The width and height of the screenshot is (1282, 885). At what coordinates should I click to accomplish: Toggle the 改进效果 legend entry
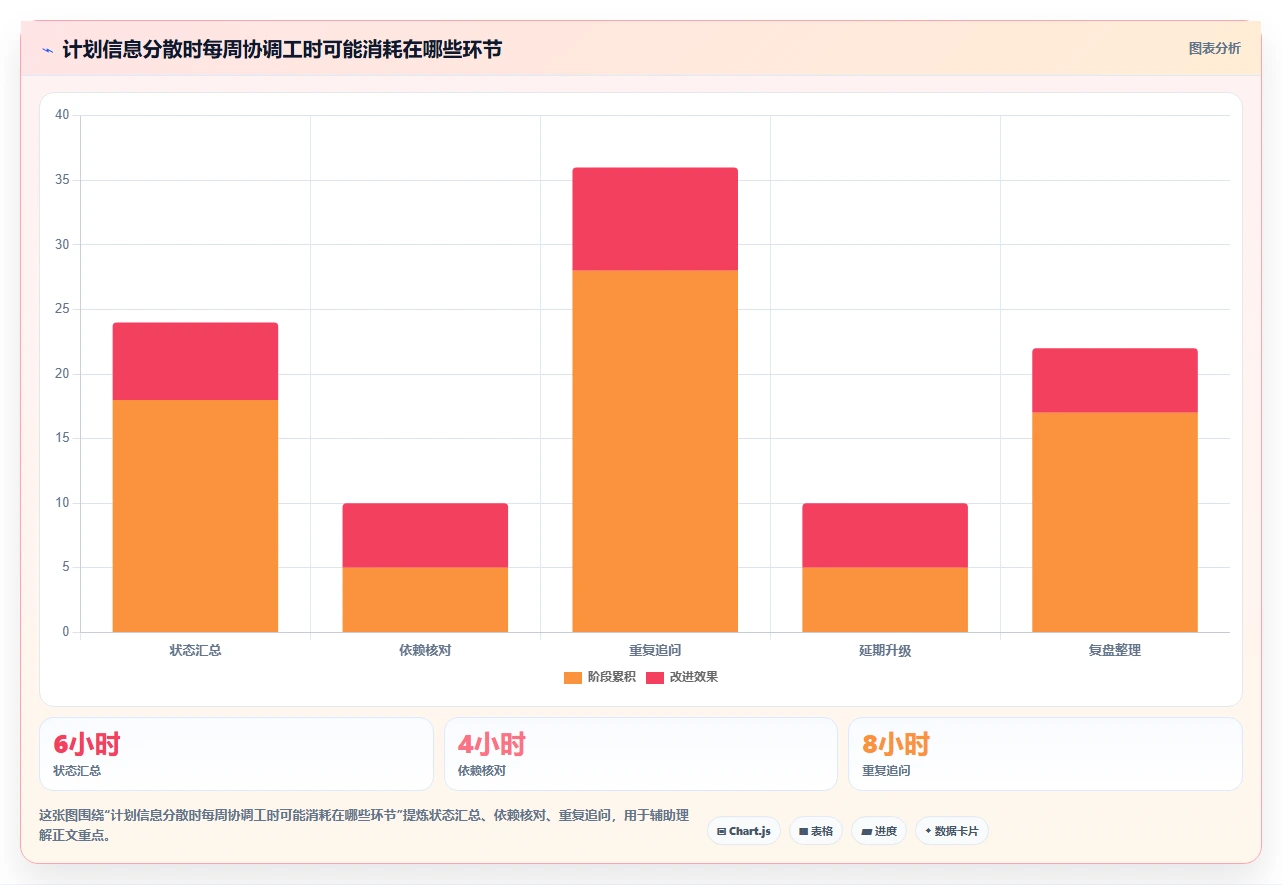[682, 677]
